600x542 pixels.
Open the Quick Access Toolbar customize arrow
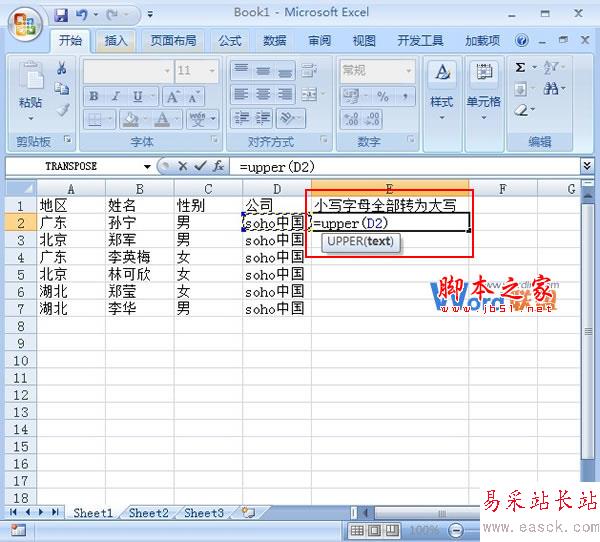pos(150,15)
